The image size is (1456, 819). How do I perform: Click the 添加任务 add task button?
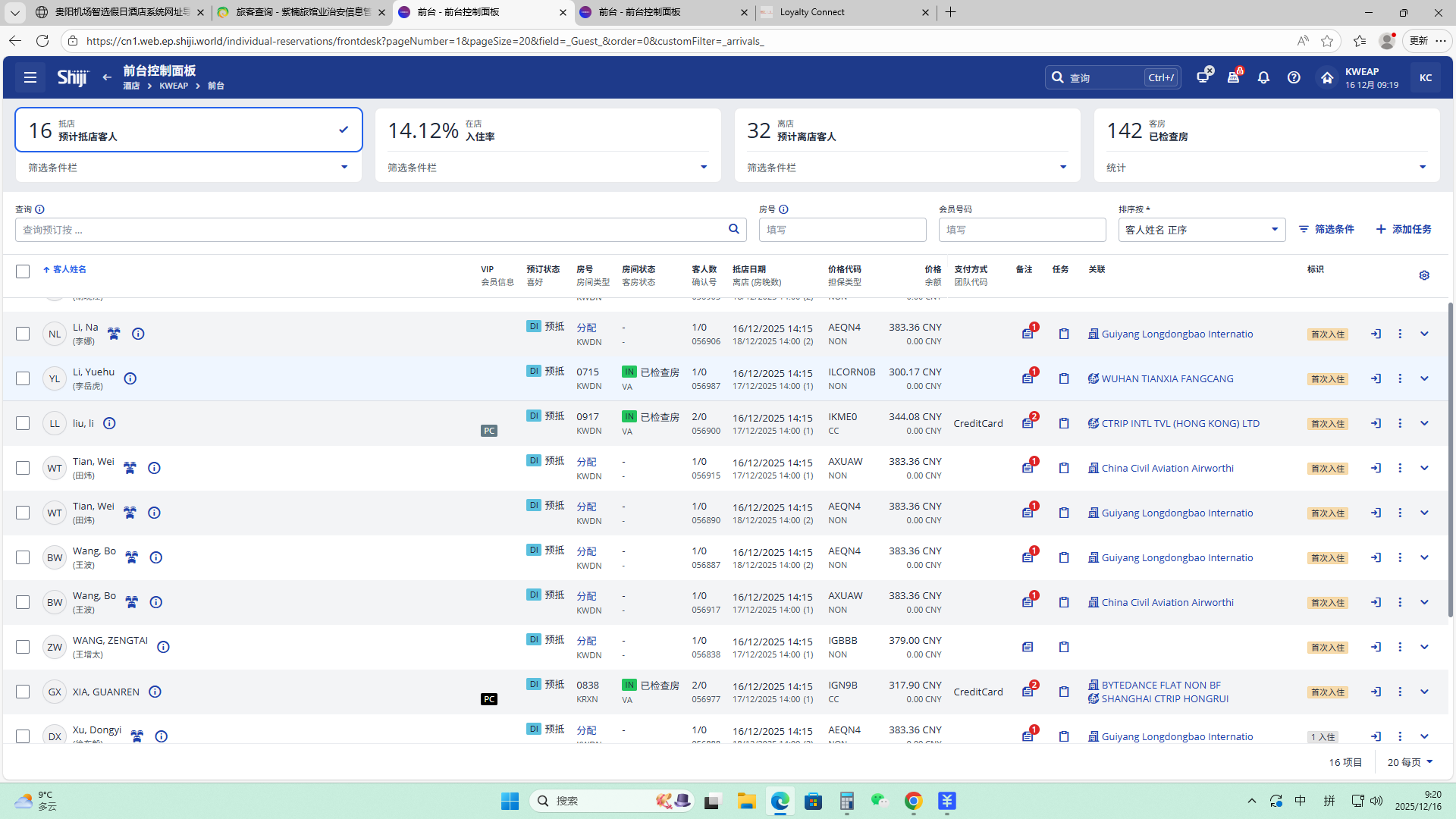[x=1404, y=229]
